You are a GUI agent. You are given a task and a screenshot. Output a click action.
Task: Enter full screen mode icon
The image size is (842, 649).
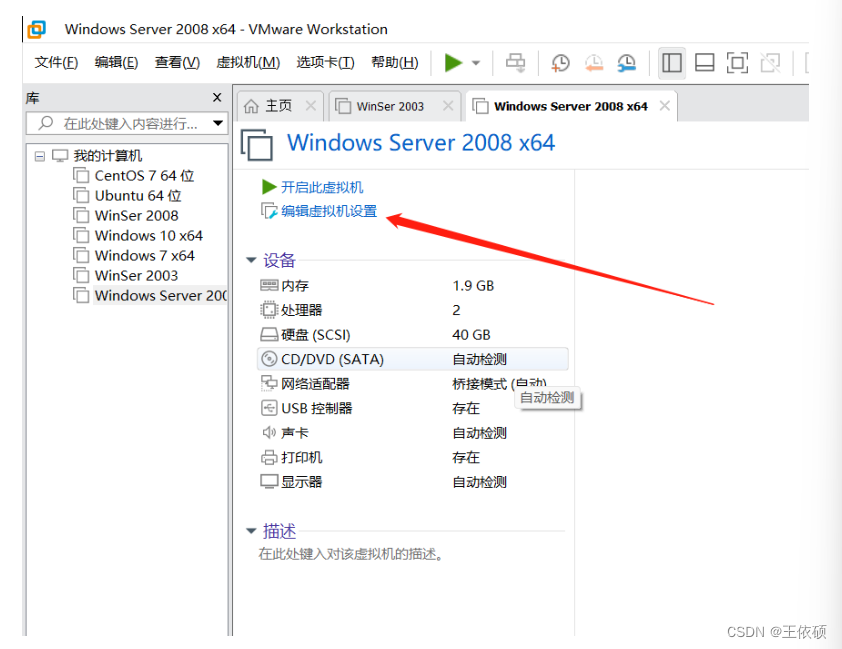pos(737,63)
